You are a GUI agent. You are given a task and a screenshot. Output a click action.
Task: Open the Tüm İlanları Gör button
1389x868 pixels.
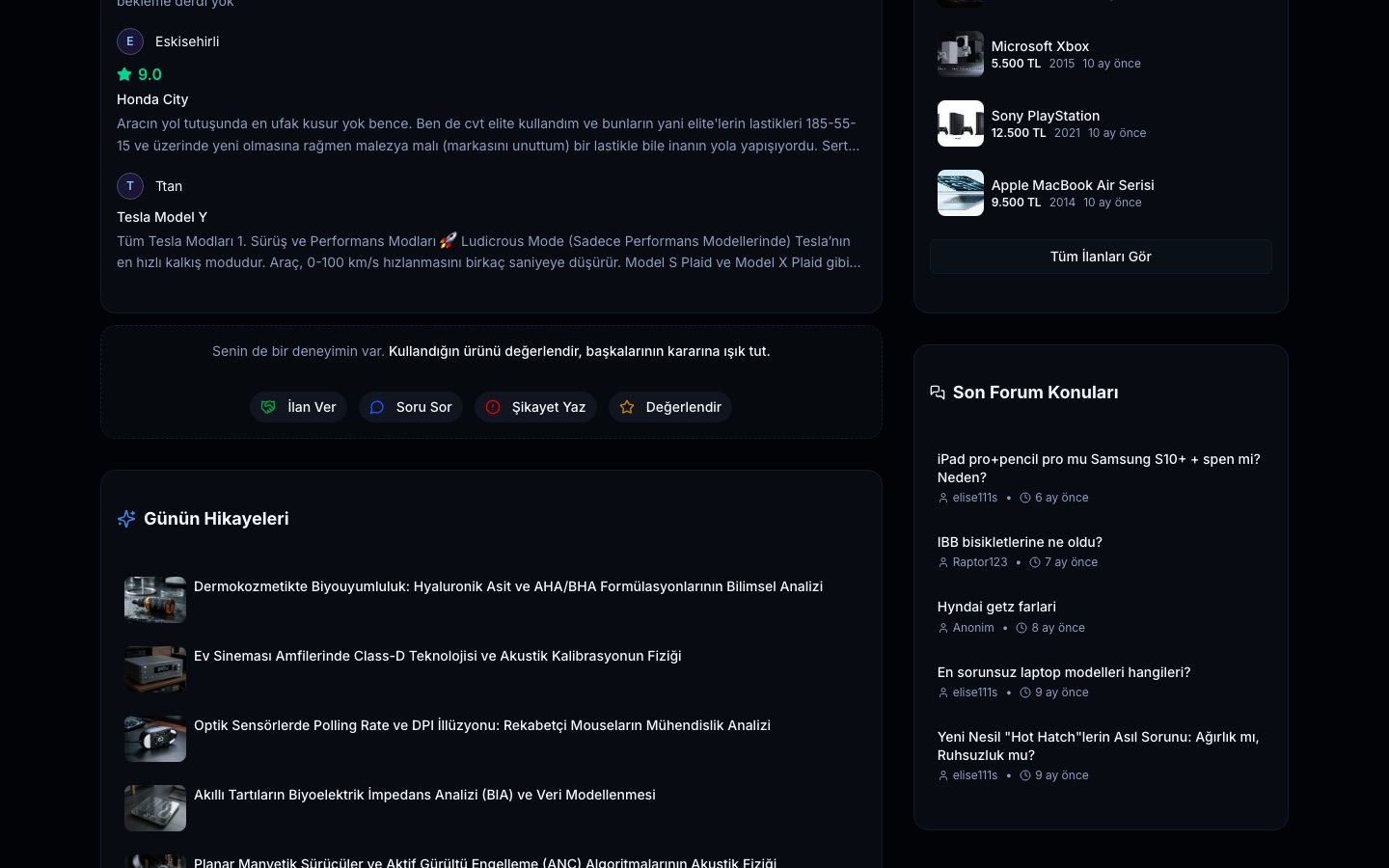1101,257
